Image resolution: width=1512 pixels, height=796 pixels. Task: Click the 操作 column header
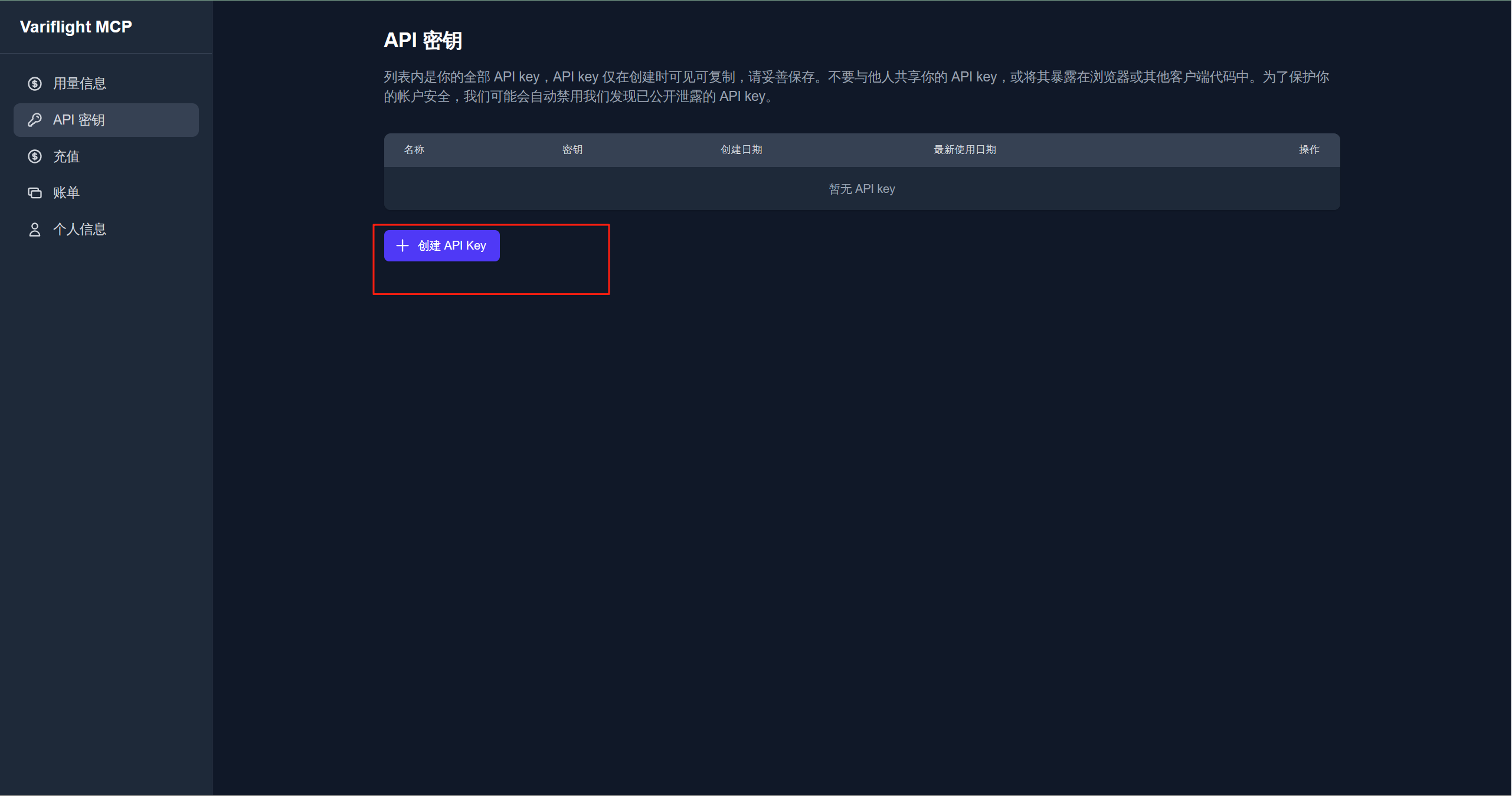[x=1310, y=149]
